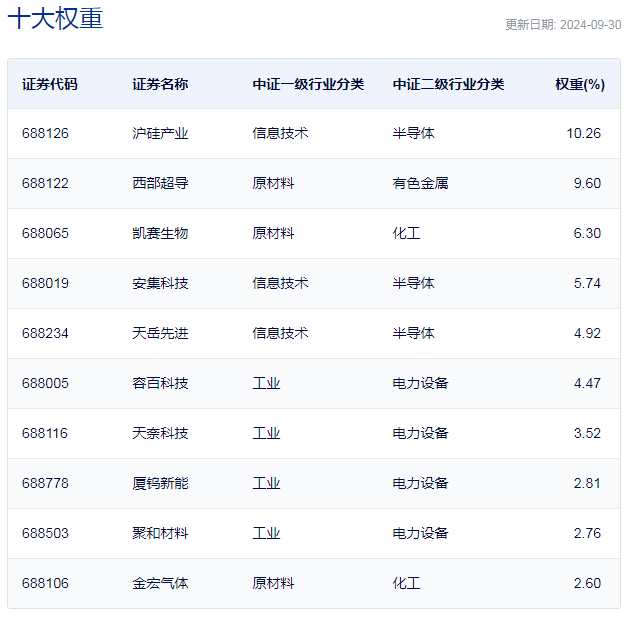This screenshot has height=620, width=628.
Task: Select security name 厦钨新能
Action: [160, 483]
